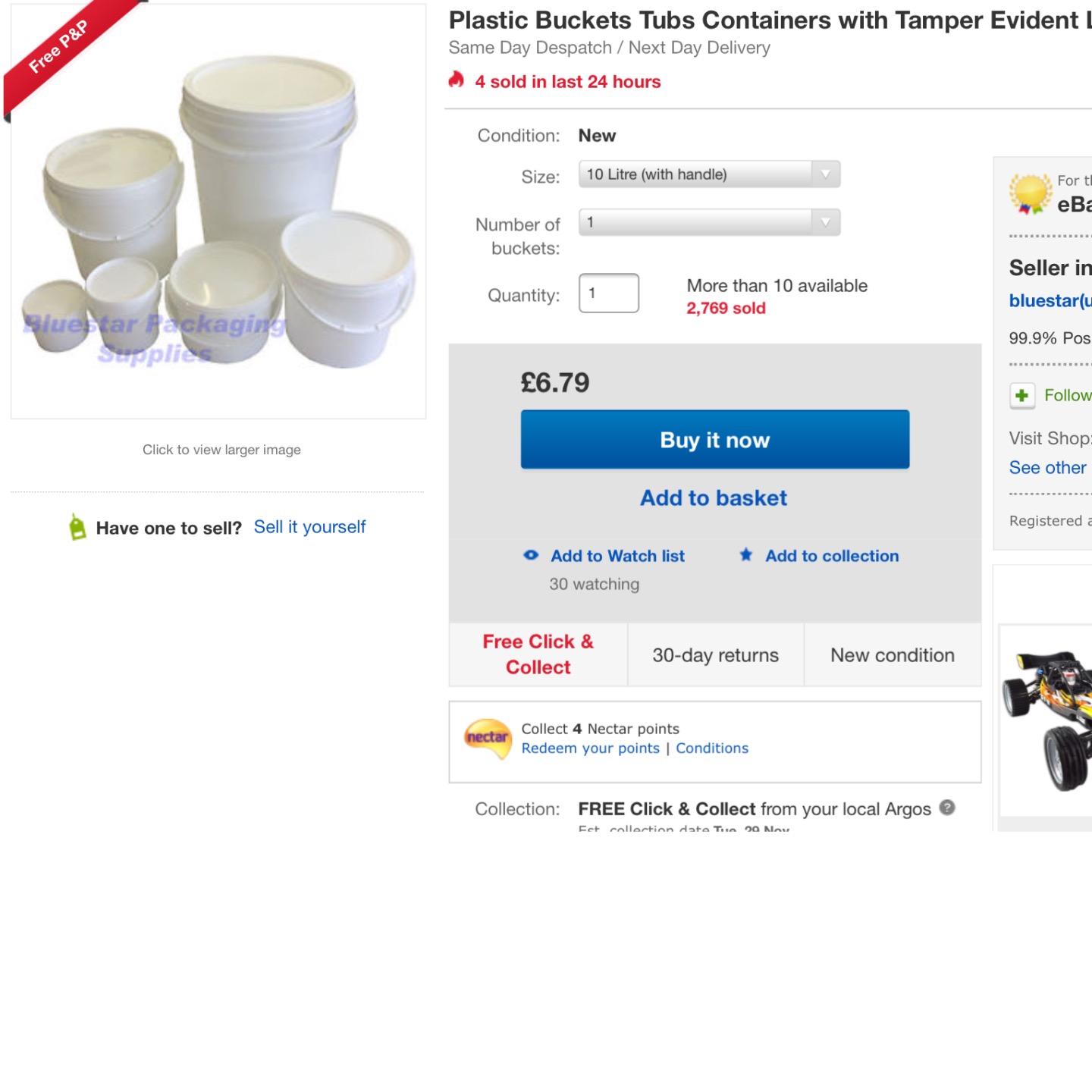This screenshot has height=1092, width=1092.
Task: Select the Free Click & Collect tab
Action: [538, 654]
